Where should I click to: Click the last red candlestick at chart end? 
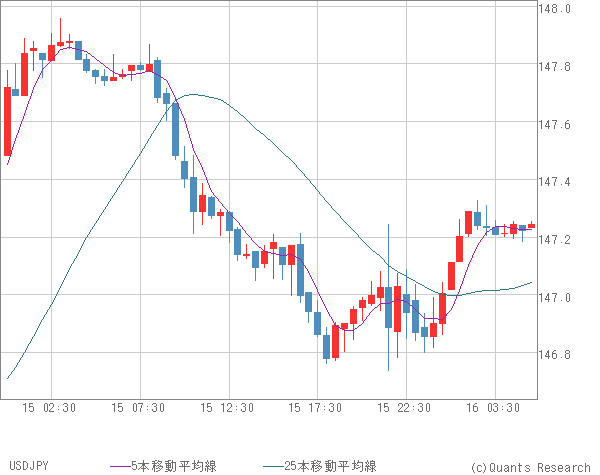point(532,226)
